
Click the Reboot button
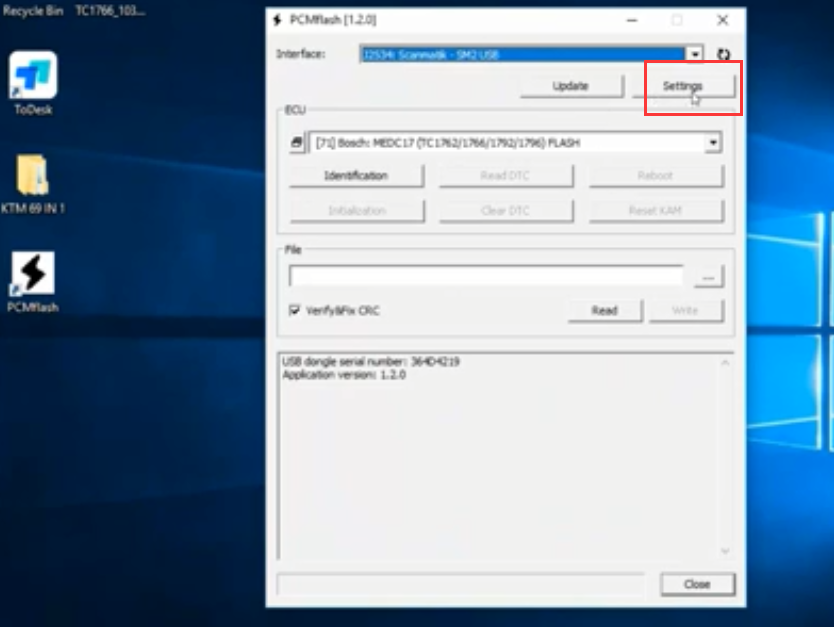point(656,175)
